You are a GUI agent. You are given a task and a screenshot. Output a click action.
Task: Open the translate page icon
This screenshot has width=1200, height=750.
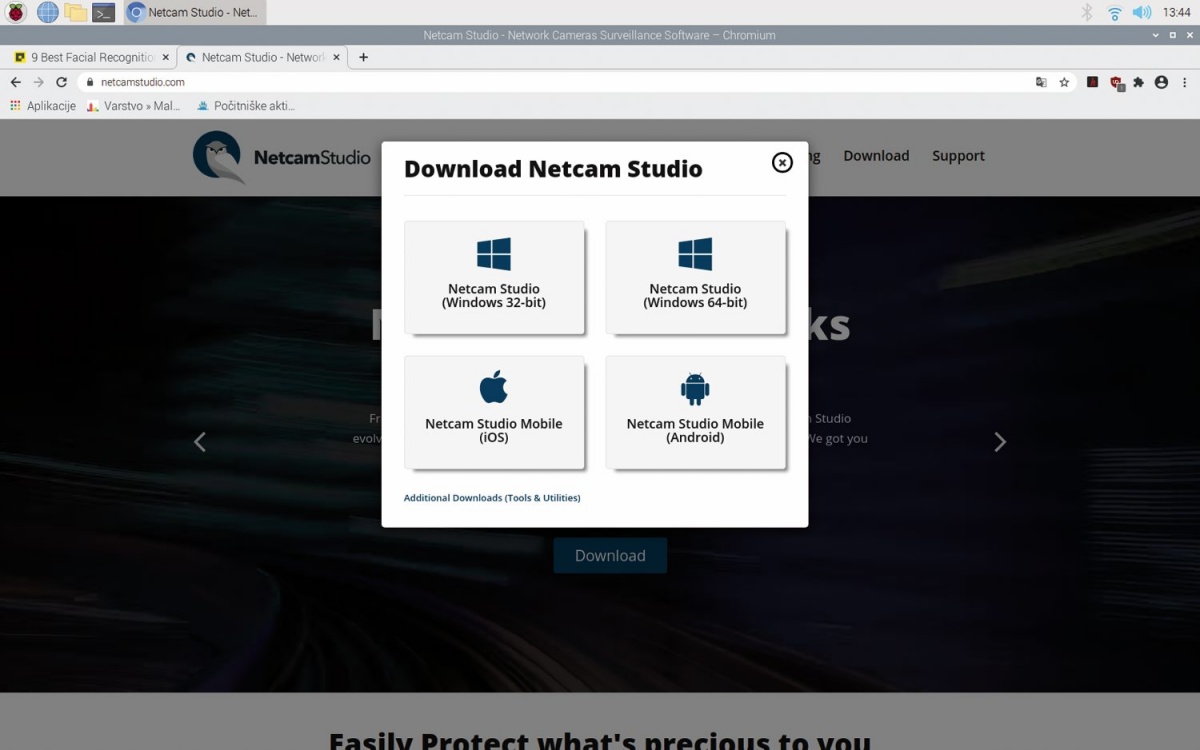point(1041,82)
